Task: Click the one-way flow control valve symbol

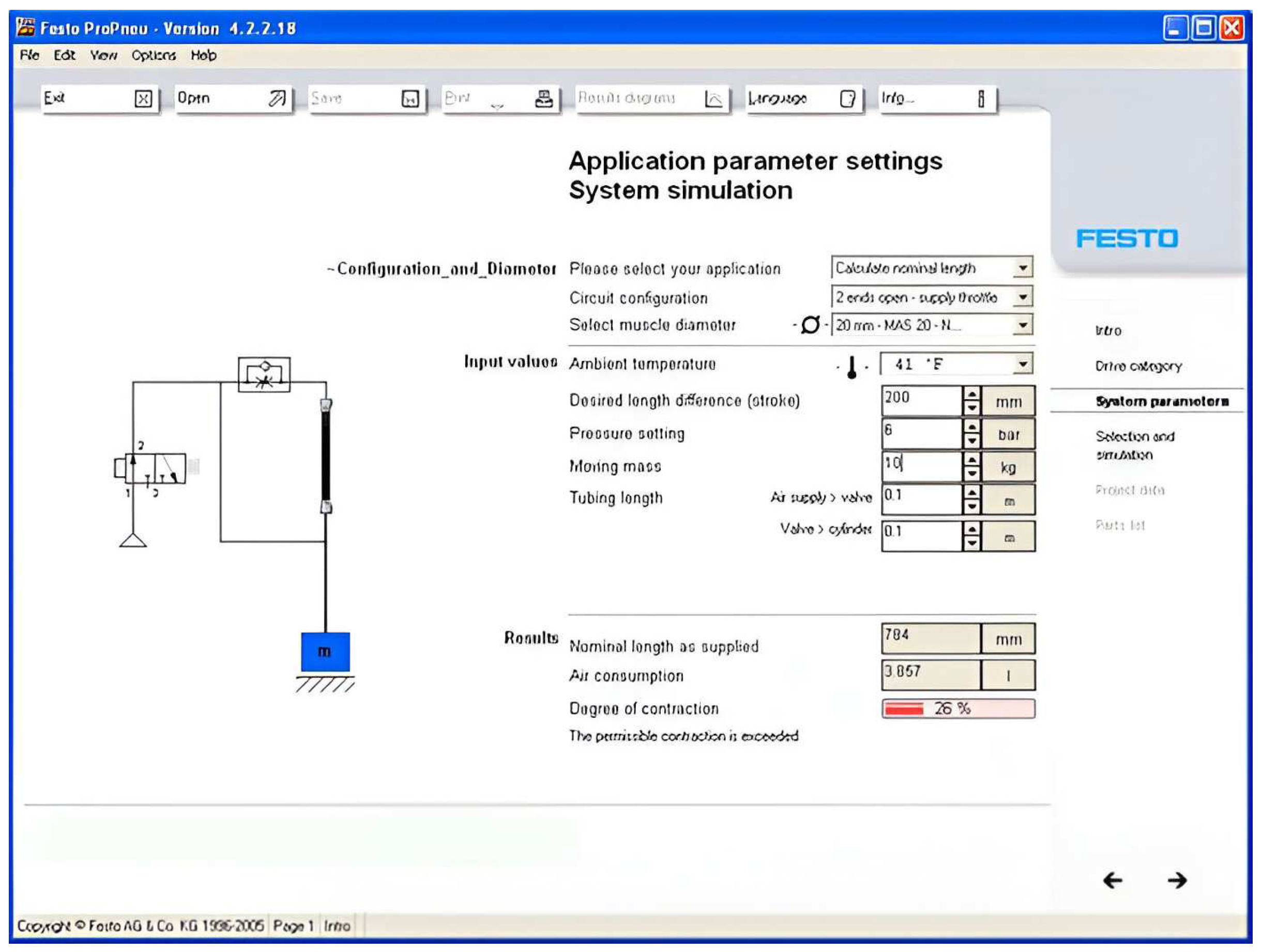Action: pos(264,374)
